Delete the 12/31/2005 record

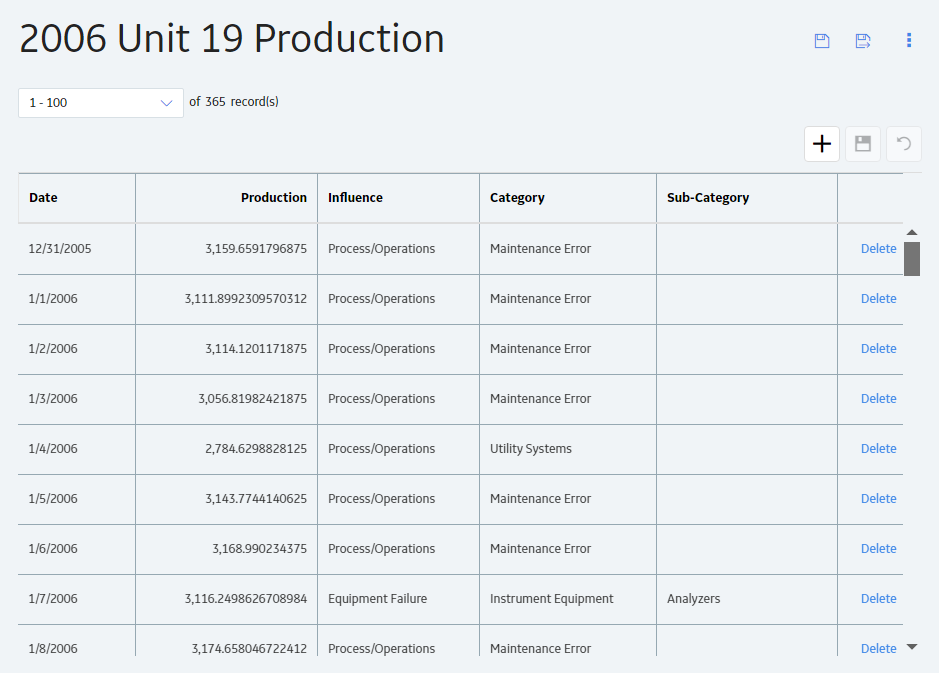tap(879, 248)
